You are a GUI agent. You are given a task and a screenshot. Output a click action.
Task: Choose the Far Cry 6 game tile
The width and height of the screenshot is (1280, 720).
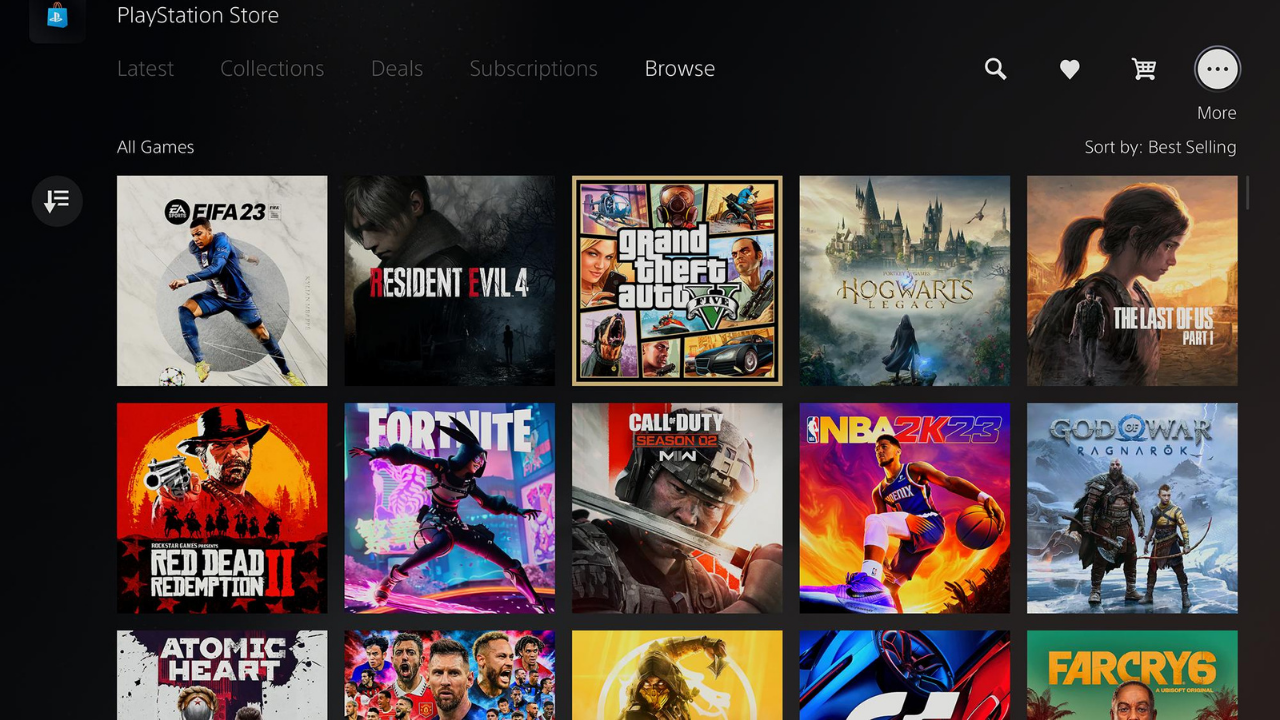tap(1132, 675)
